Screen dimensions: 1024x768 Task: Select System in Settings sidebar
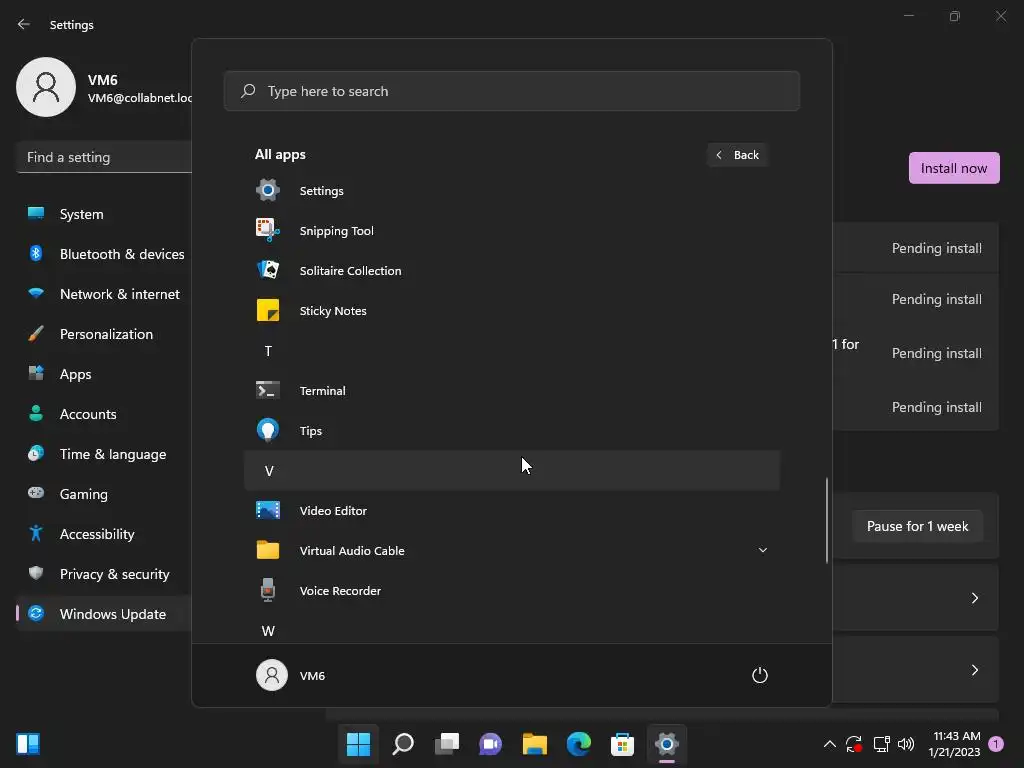pyautogui.click(x=104, y=214)
